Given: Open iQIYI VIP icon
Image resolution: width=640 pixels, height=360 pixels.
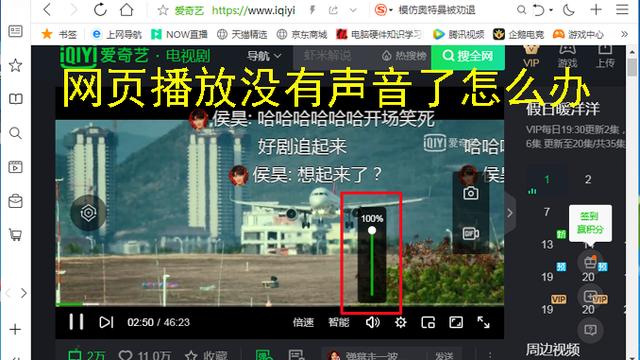Looking at the screenshot, I should click(531, 56).
